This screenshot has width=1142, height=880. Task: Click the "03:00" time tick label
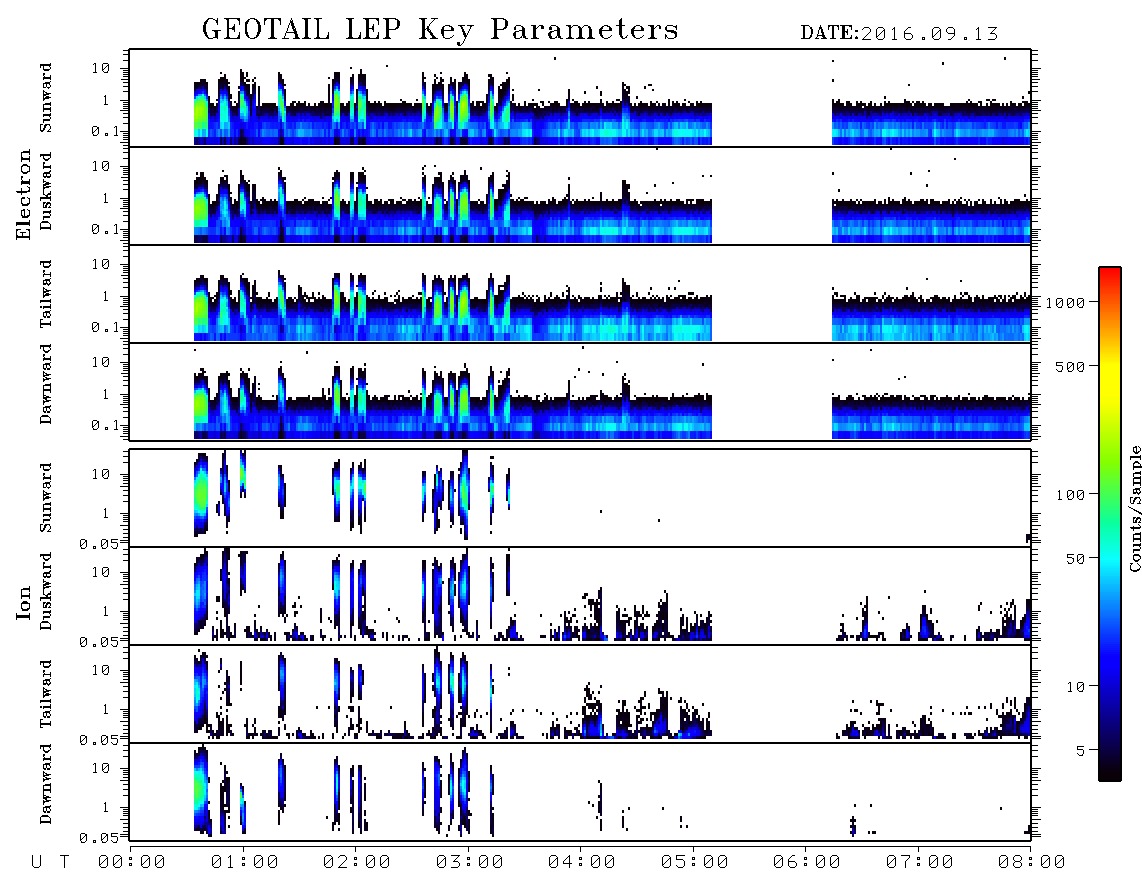point(470,863)
